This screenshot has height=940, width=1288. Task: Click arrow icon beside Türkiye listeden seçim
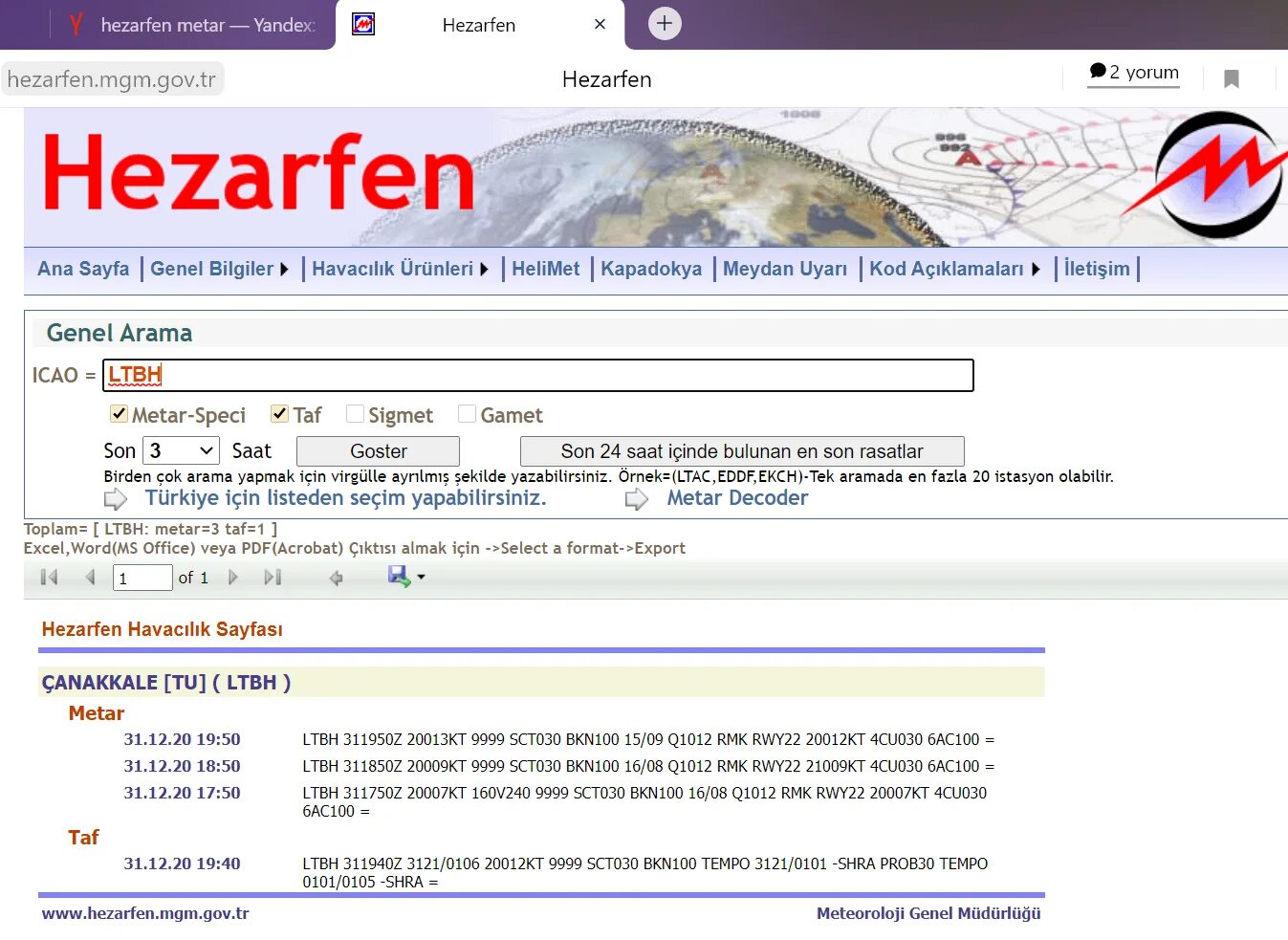[x=116, y=499]
